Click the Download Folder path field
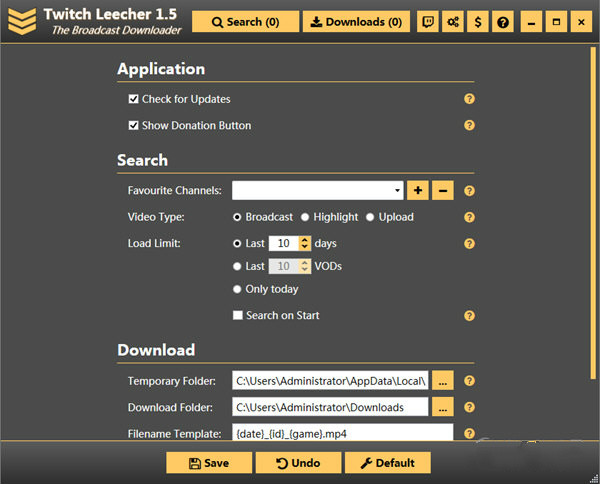Screen dimensions: 600x484 (x=330, y=407)
